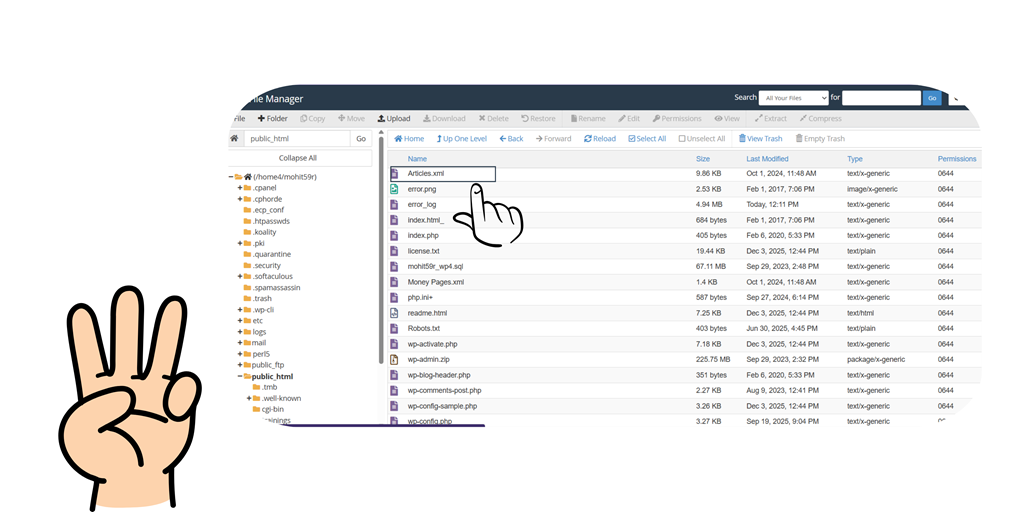Click the blue search Go button
Screen dimensions: 1024x512
pos(932,98)
